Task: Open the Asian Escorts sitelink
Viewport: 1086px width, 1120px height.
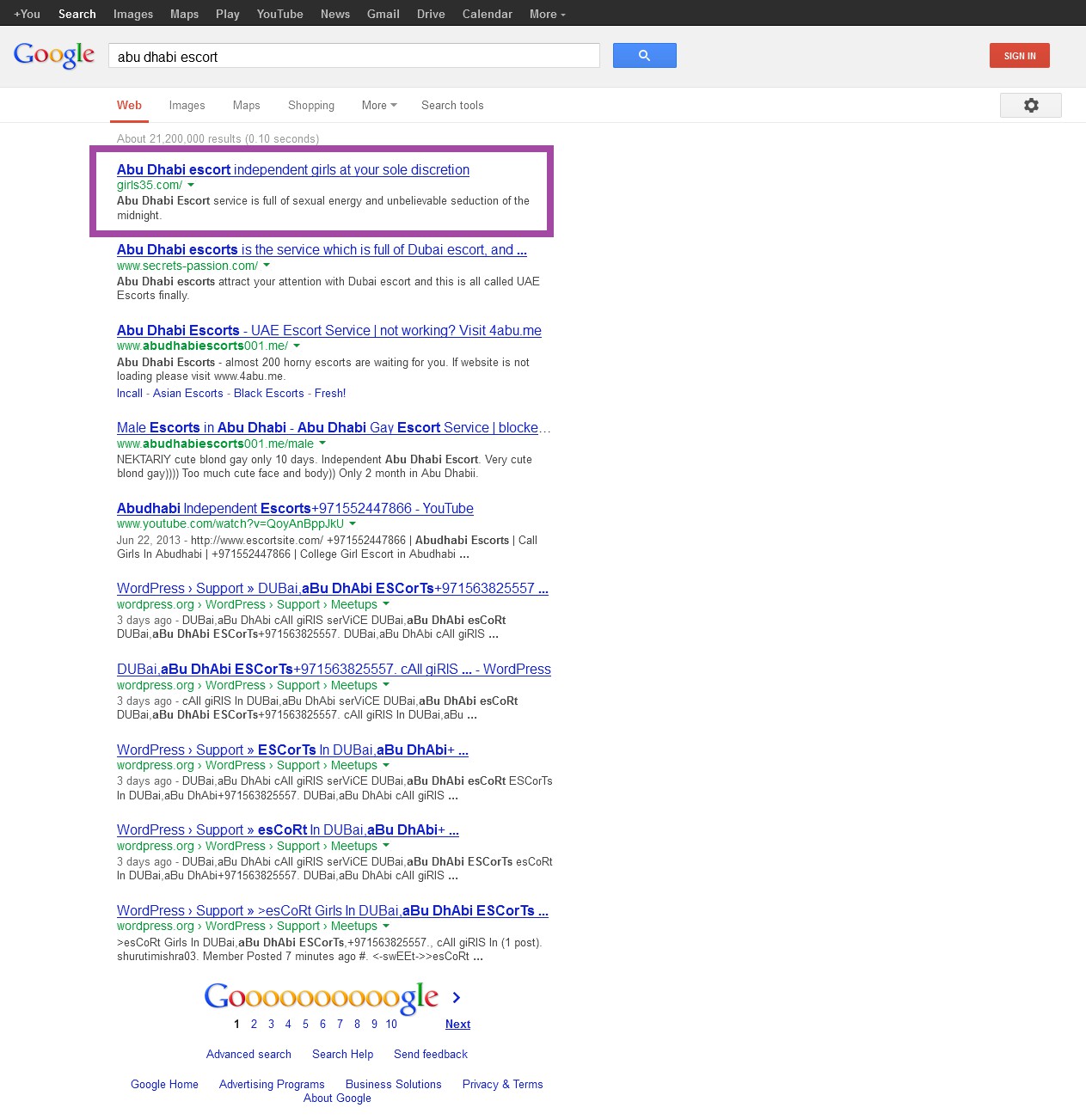Action: pos(188,393)
